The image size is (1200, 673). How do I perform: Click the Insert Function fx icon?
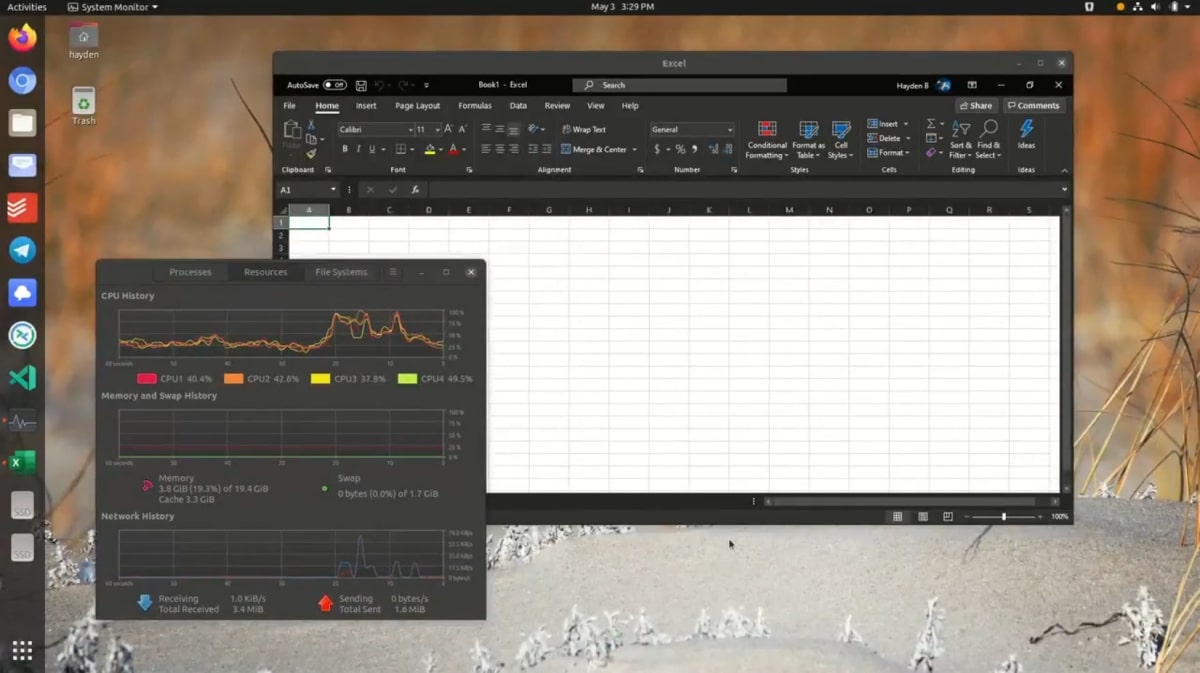415,189
